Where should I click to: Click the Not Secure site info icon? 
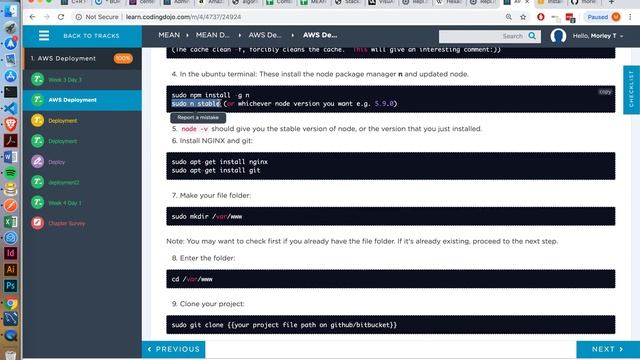click(78, 17)
